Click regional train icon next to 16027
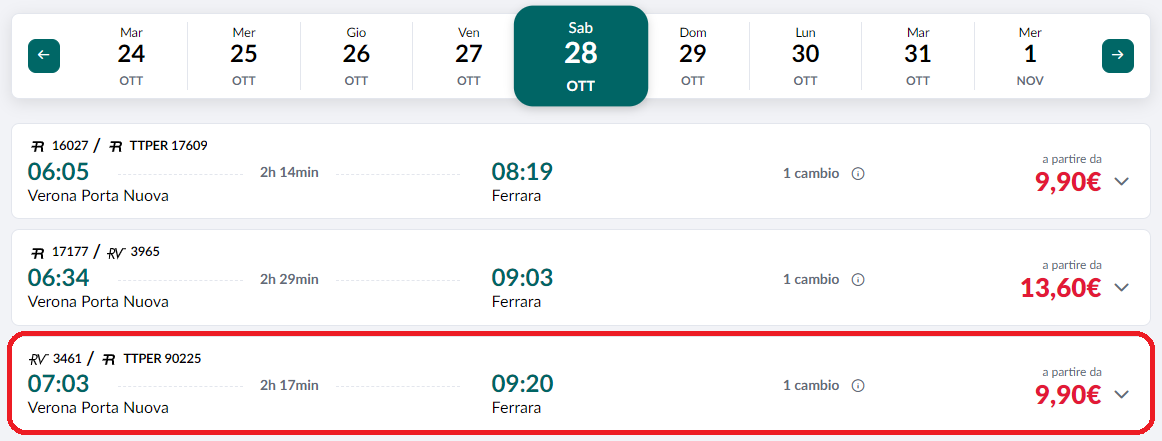 [x=38, y=146]
